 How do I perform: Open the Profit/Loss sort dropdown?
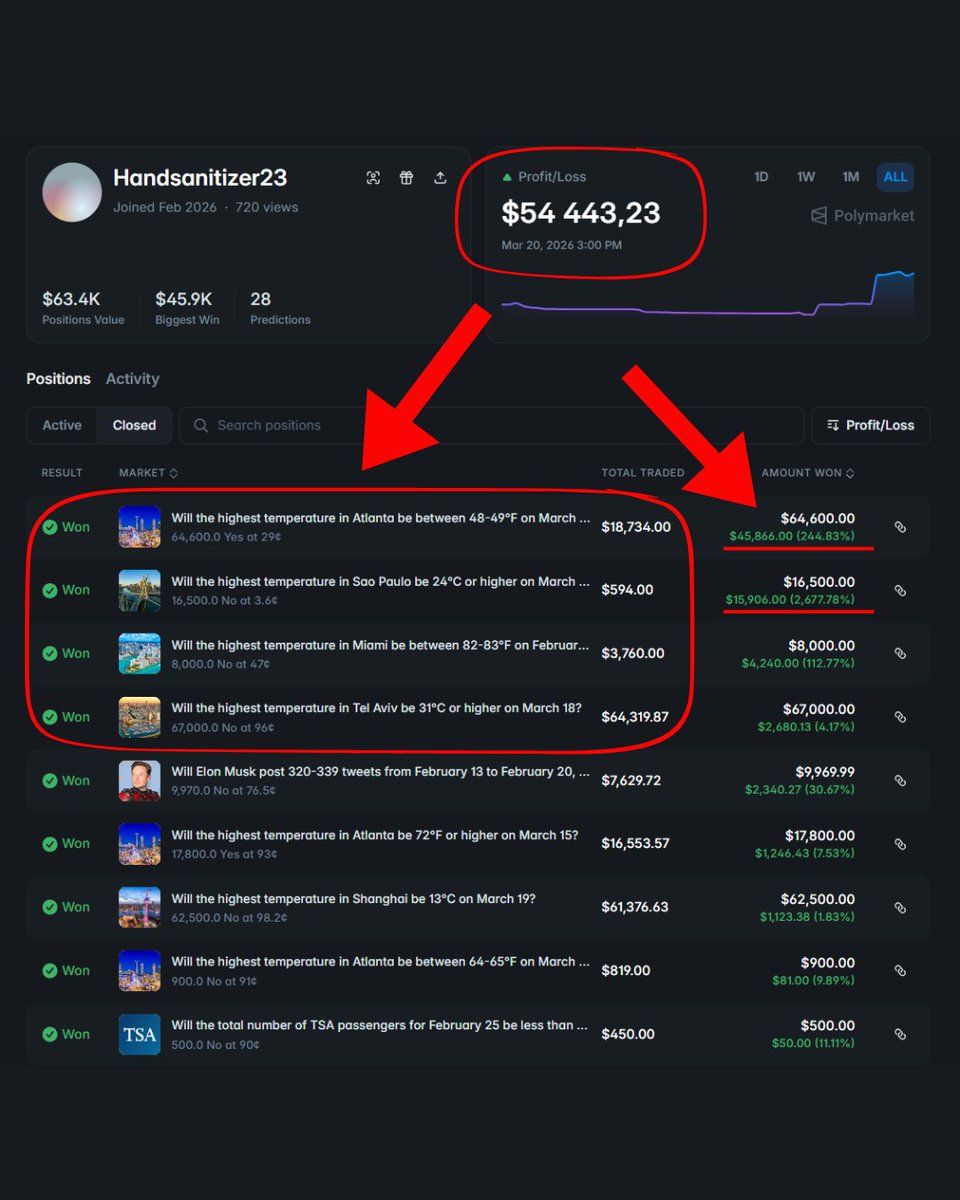pos(870,425)
